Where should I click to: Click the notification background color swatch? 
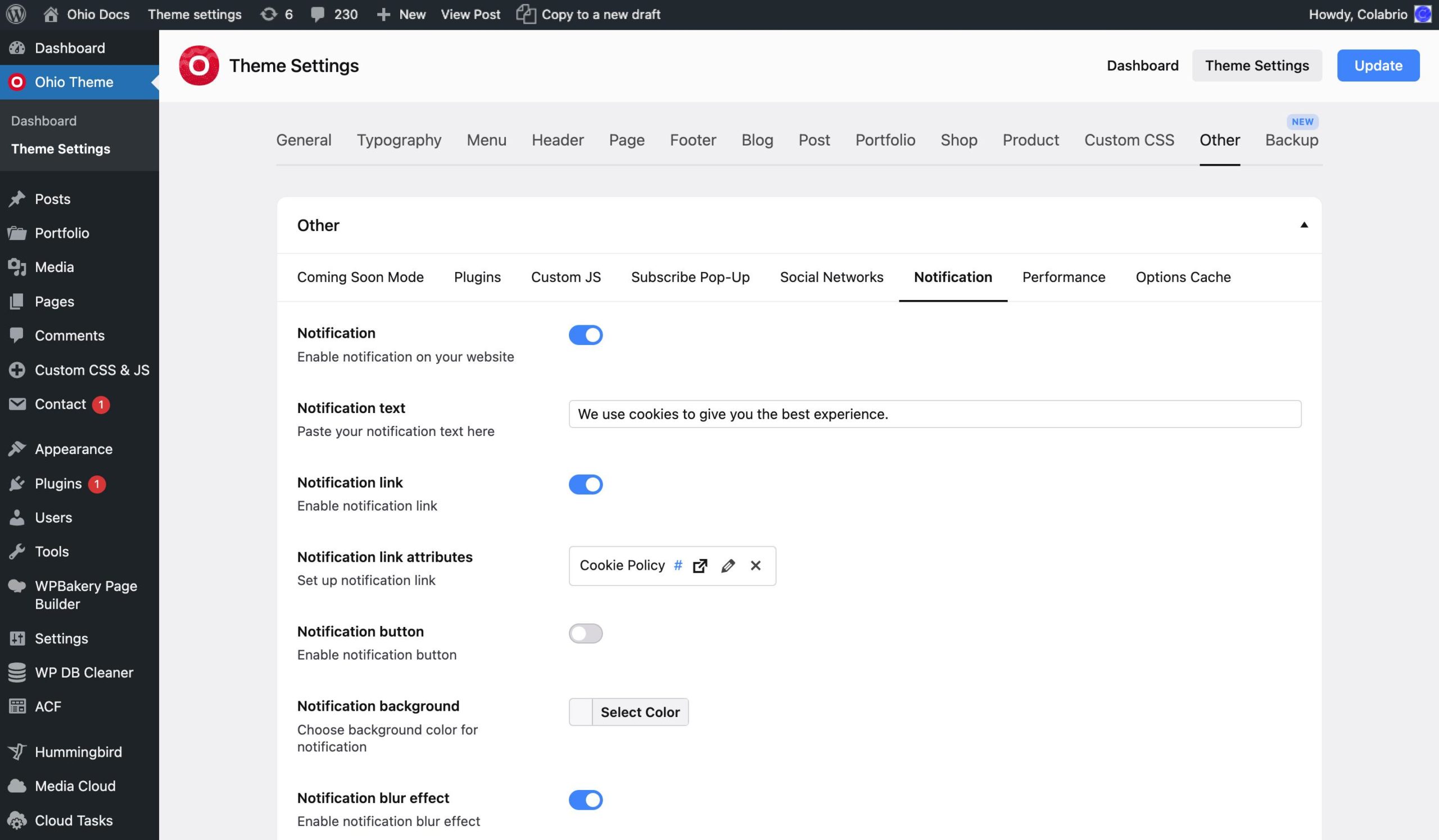(581, 712)
